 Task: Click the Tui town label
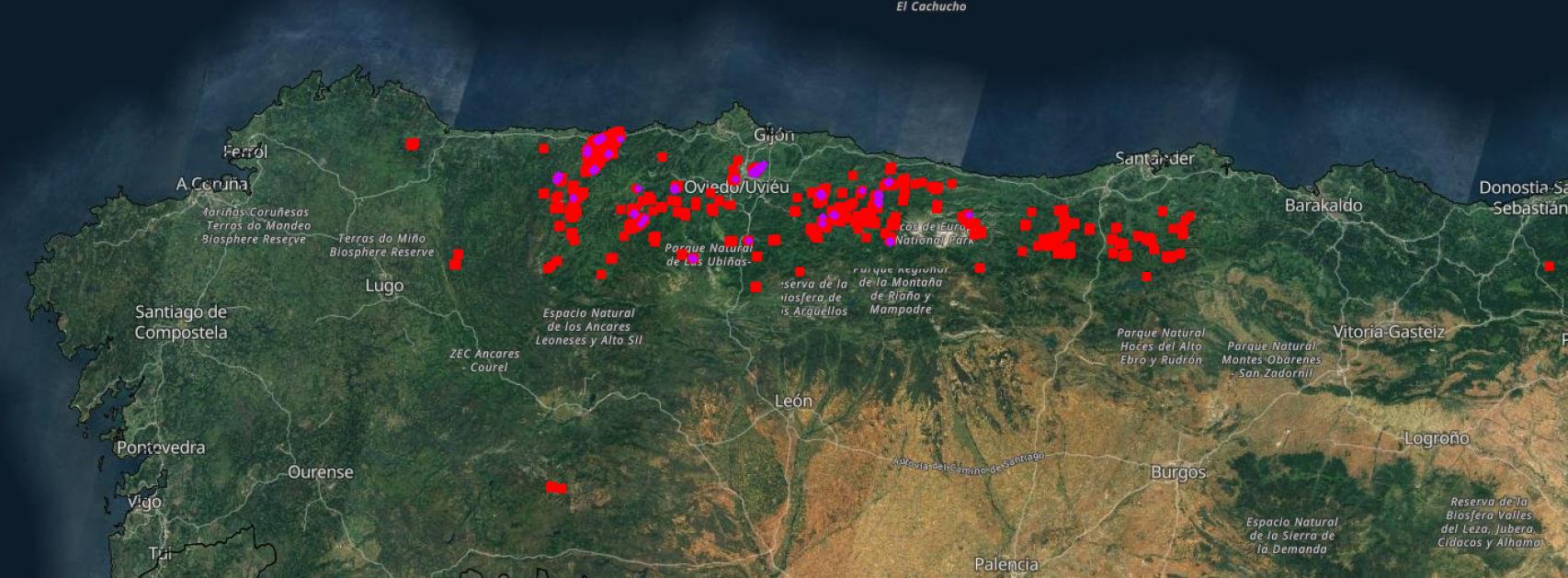[x=161, y=553]
